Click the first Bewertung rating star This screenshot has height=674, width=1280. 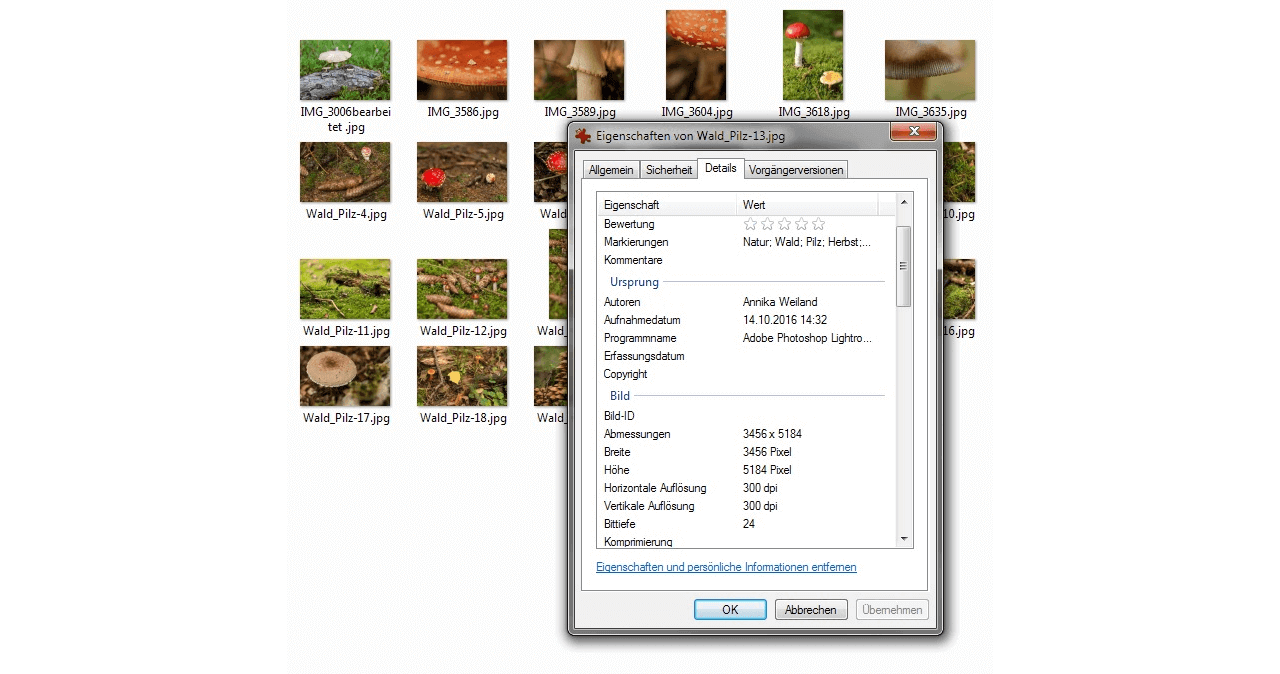click(x=751, y=224)
